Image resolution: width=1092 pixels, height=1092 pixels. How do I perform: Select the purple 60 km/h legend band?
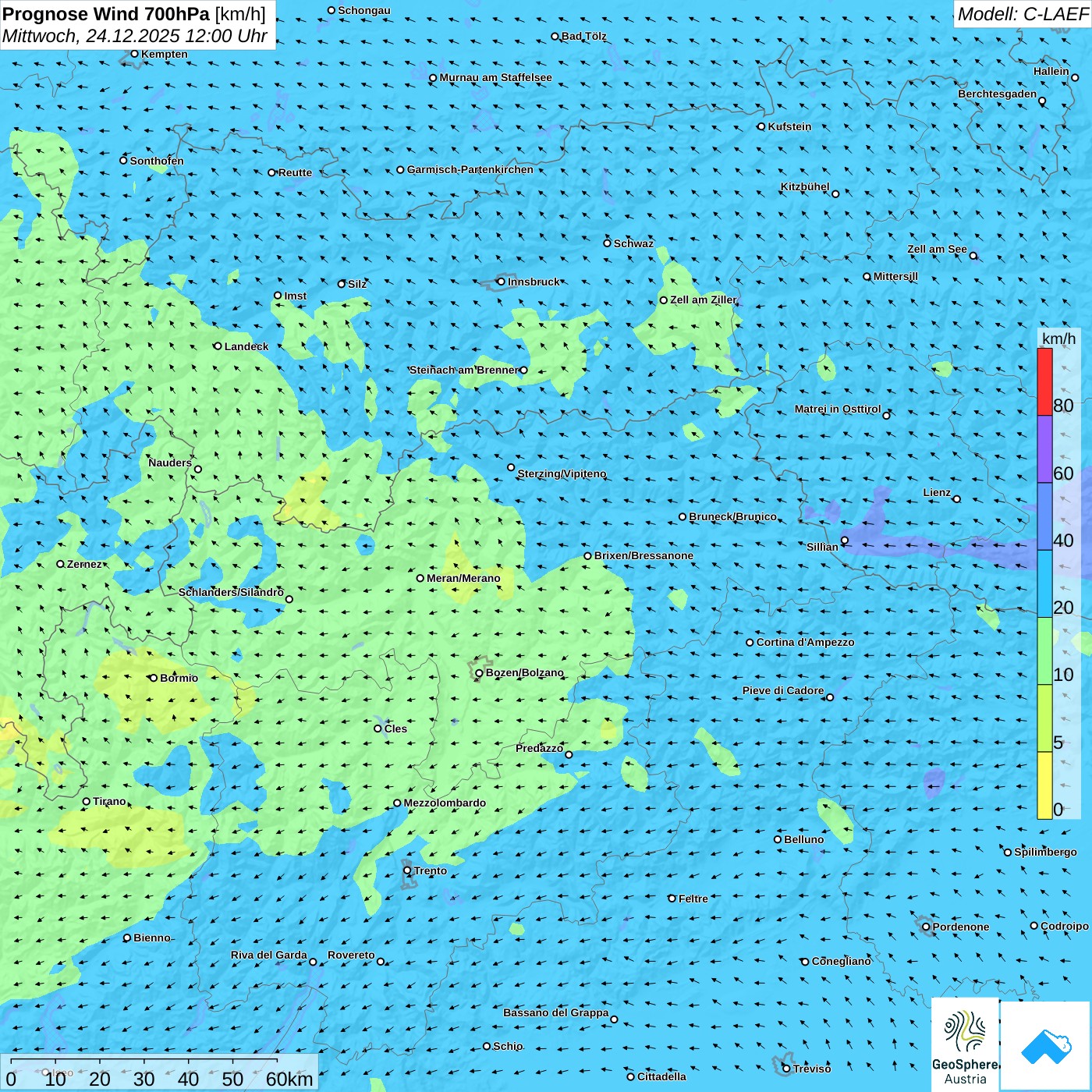pos(1044,448)
